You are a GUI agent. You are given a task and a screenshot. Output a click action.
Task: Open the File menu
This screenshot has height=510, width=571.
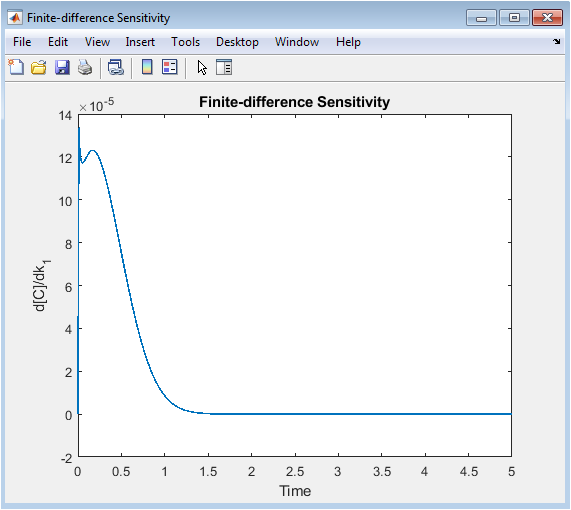22,42
